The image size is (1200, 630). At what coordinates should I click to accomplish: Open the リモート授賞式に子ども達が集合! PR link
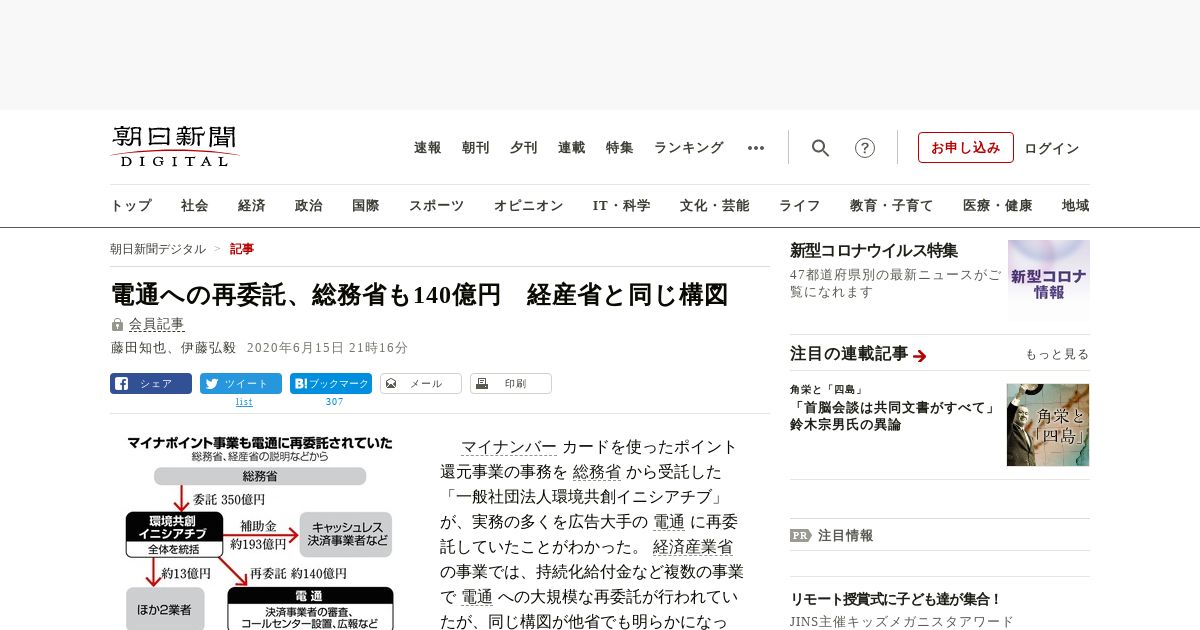tap(896, 599)
